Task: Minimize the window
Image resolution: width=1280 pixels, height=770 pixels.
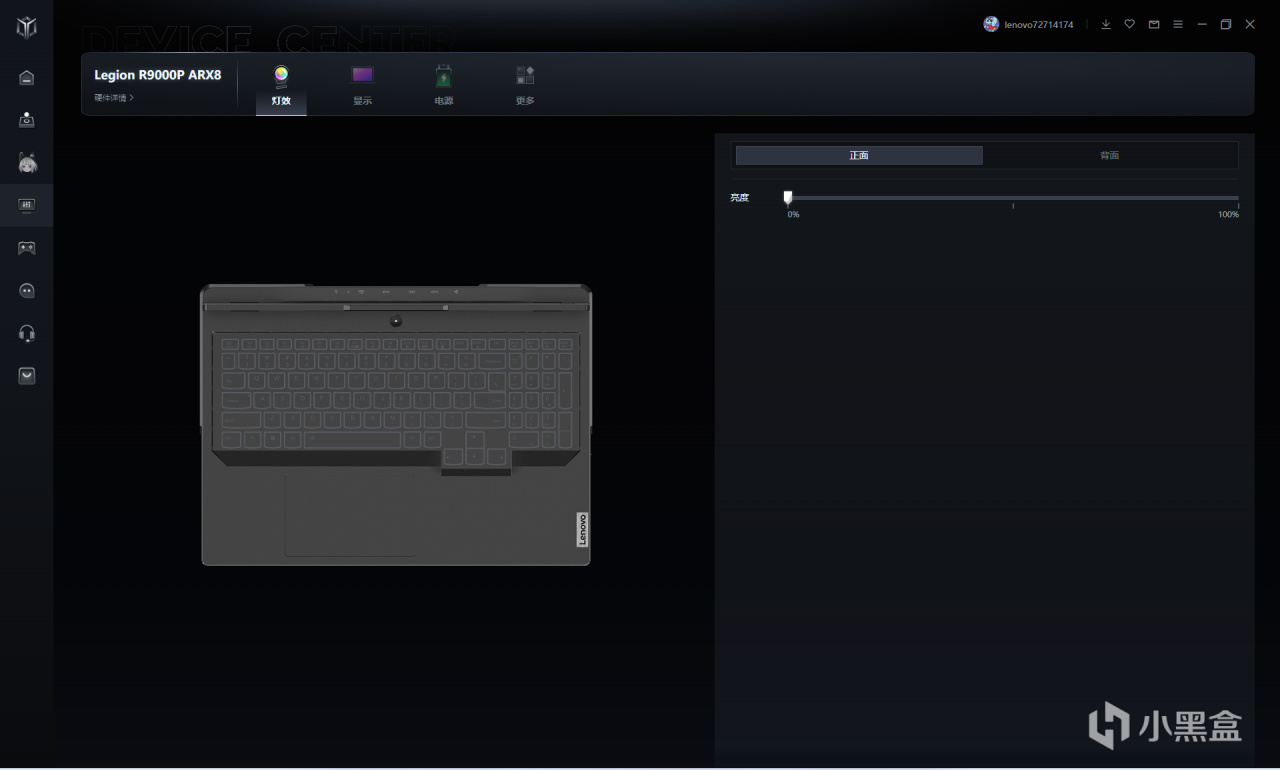Action: [1202, 24]
